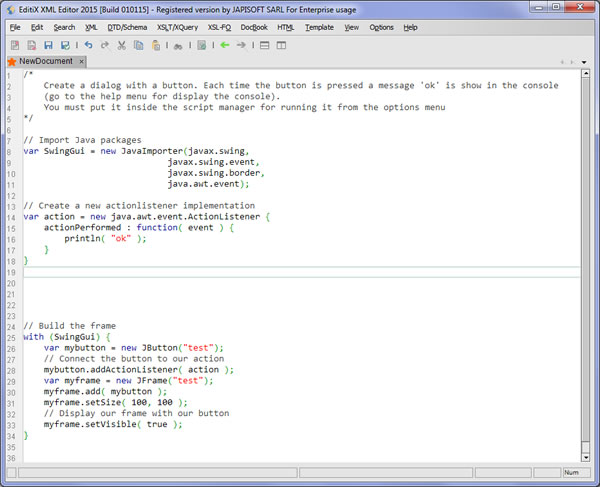Open the HTML menu
Viewport: 600px width, 487px height.
tap(285, 28)
